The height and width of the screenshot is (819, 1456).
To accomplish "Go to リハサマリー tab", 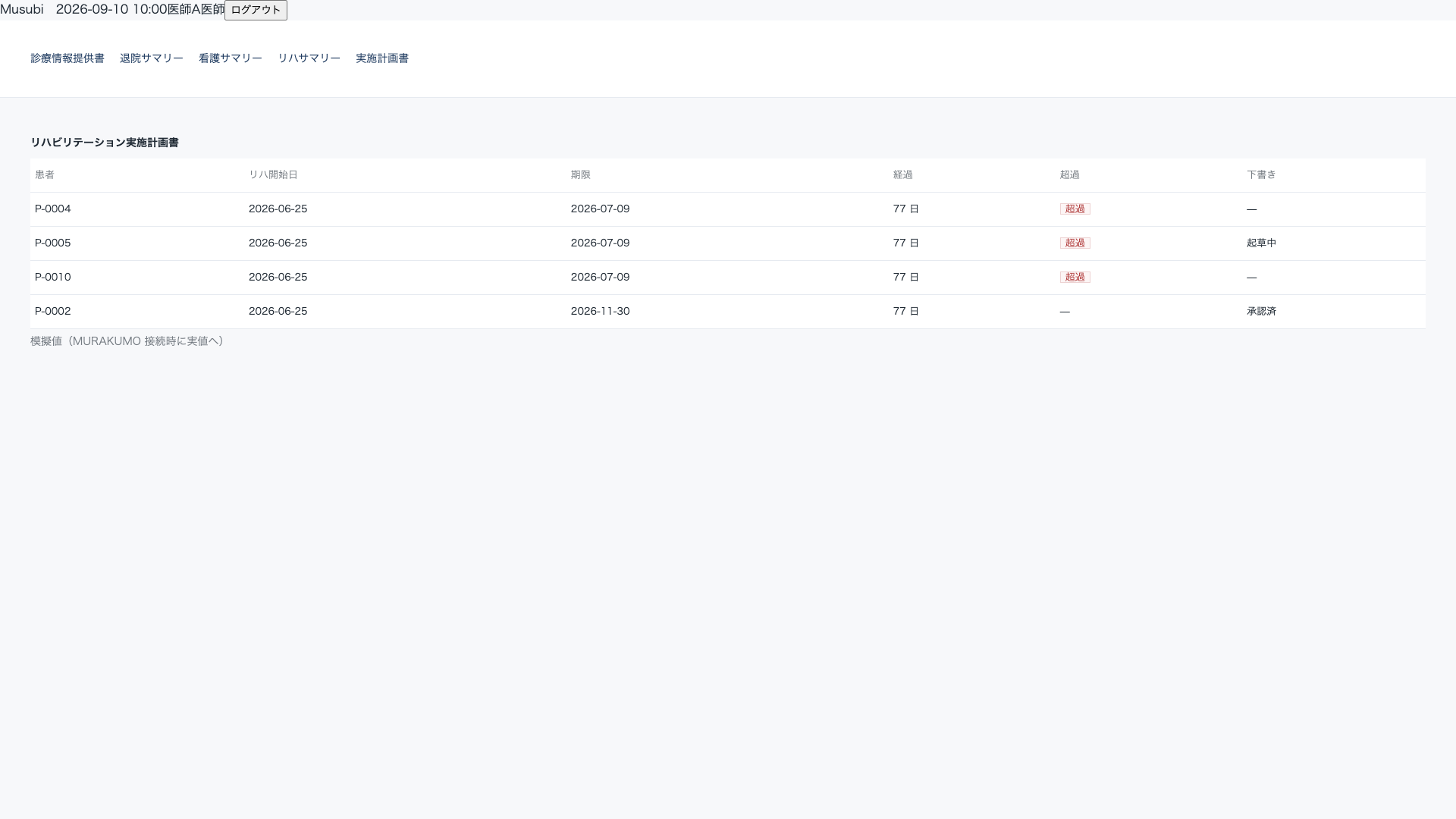I will coord(309,58).
